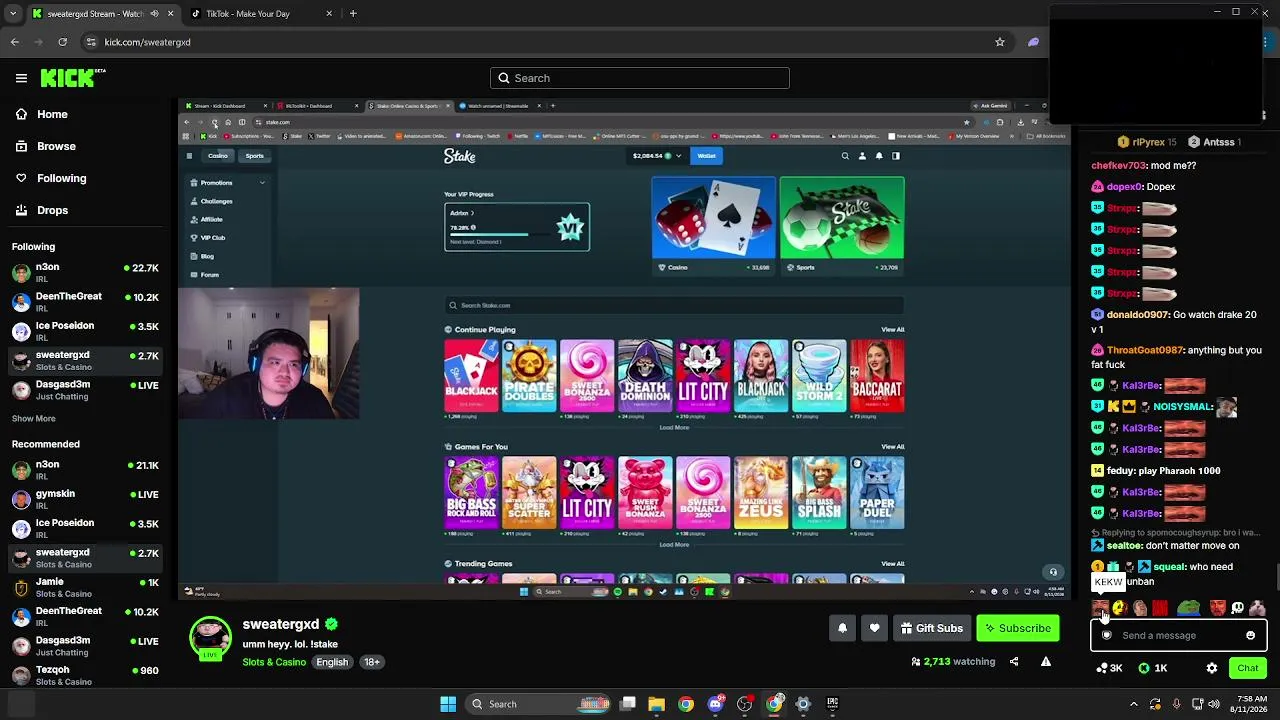The height and width of the screenshot is (720, 1280).
Task: Toggle stream notifications with the bell button
Action: 842,628
